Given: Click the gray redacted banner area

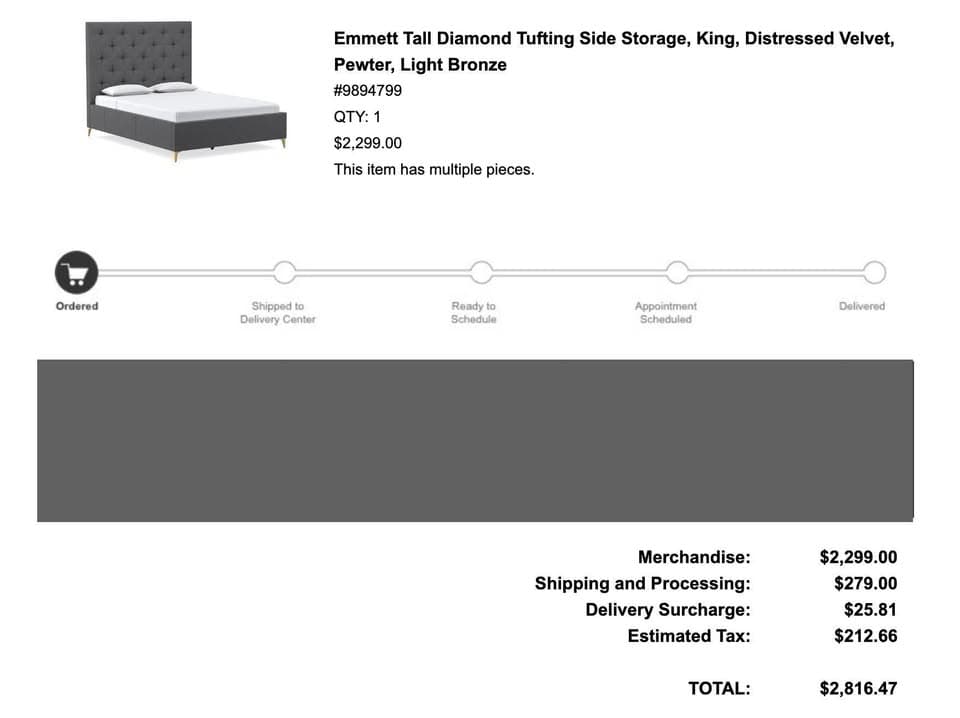Looking at the screenshot, I should 475,441.
